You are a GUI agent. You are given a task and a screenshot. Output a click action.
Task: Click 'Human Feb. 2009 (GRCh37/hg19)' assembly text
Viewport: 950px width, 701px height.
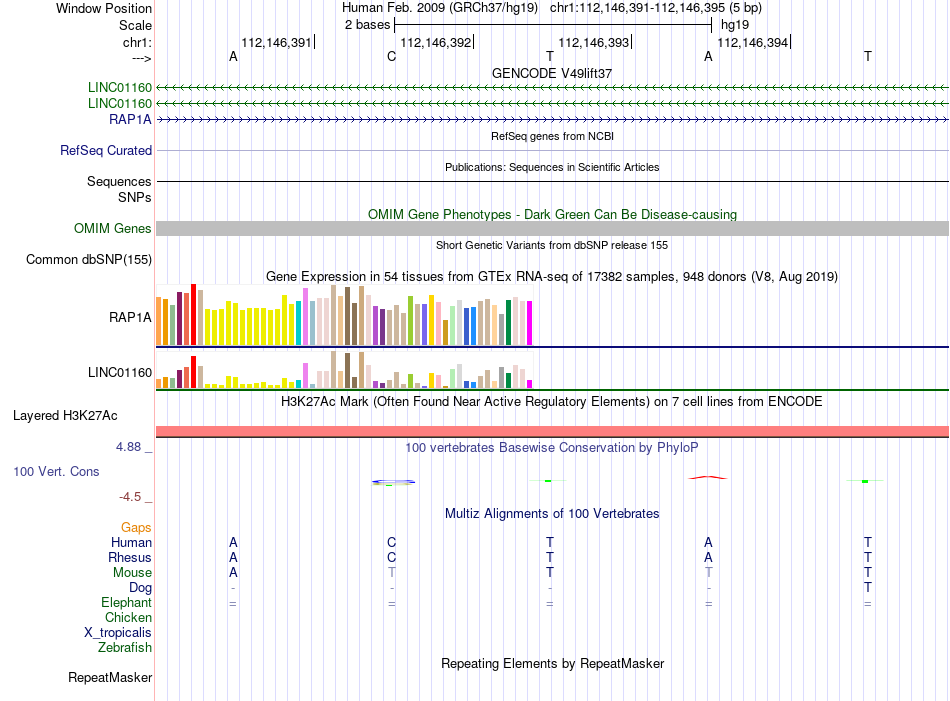point(440,8)
